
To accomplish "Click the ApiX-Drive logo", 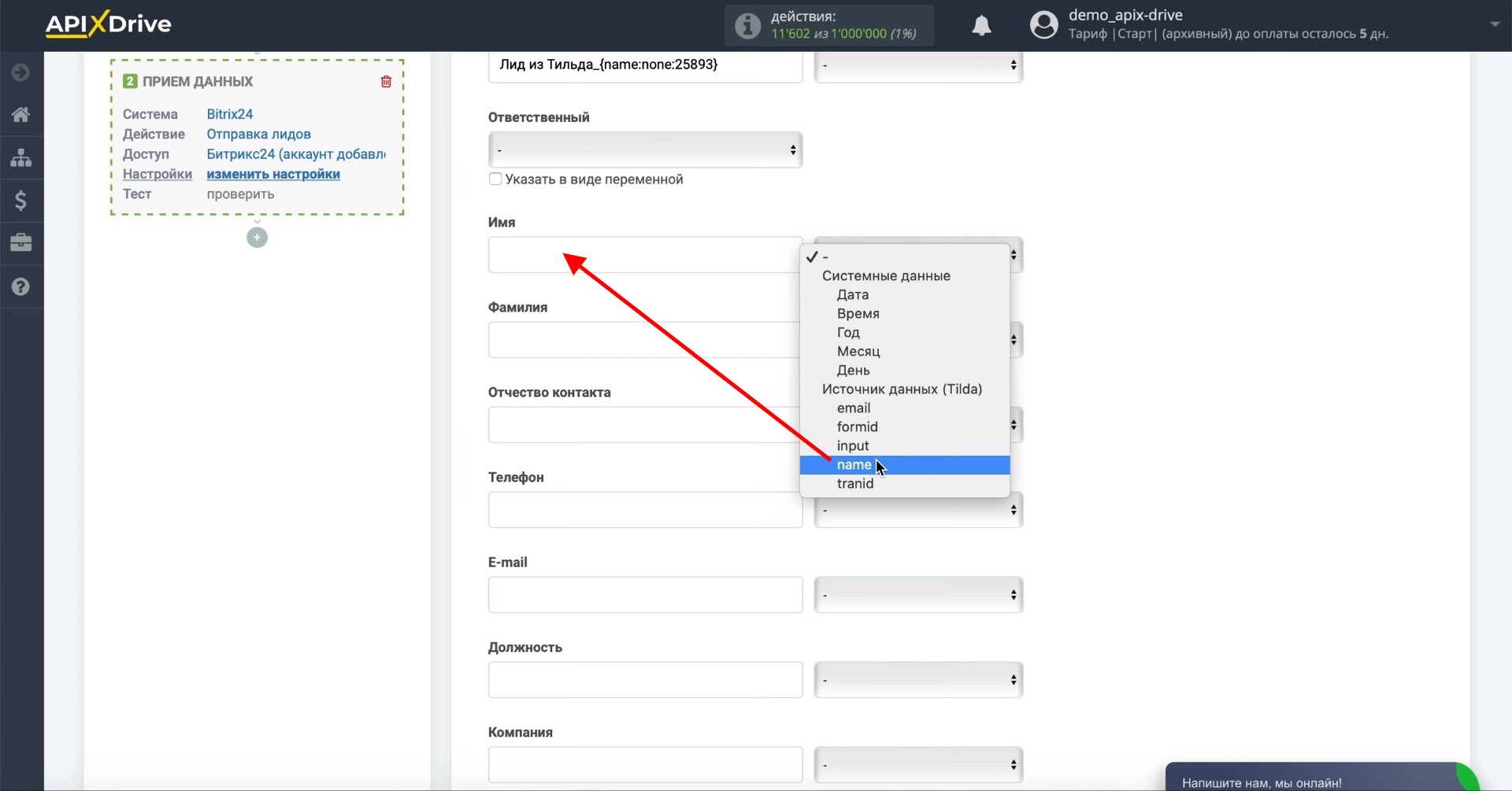I will pyautogui.click(x=108, y=24).
